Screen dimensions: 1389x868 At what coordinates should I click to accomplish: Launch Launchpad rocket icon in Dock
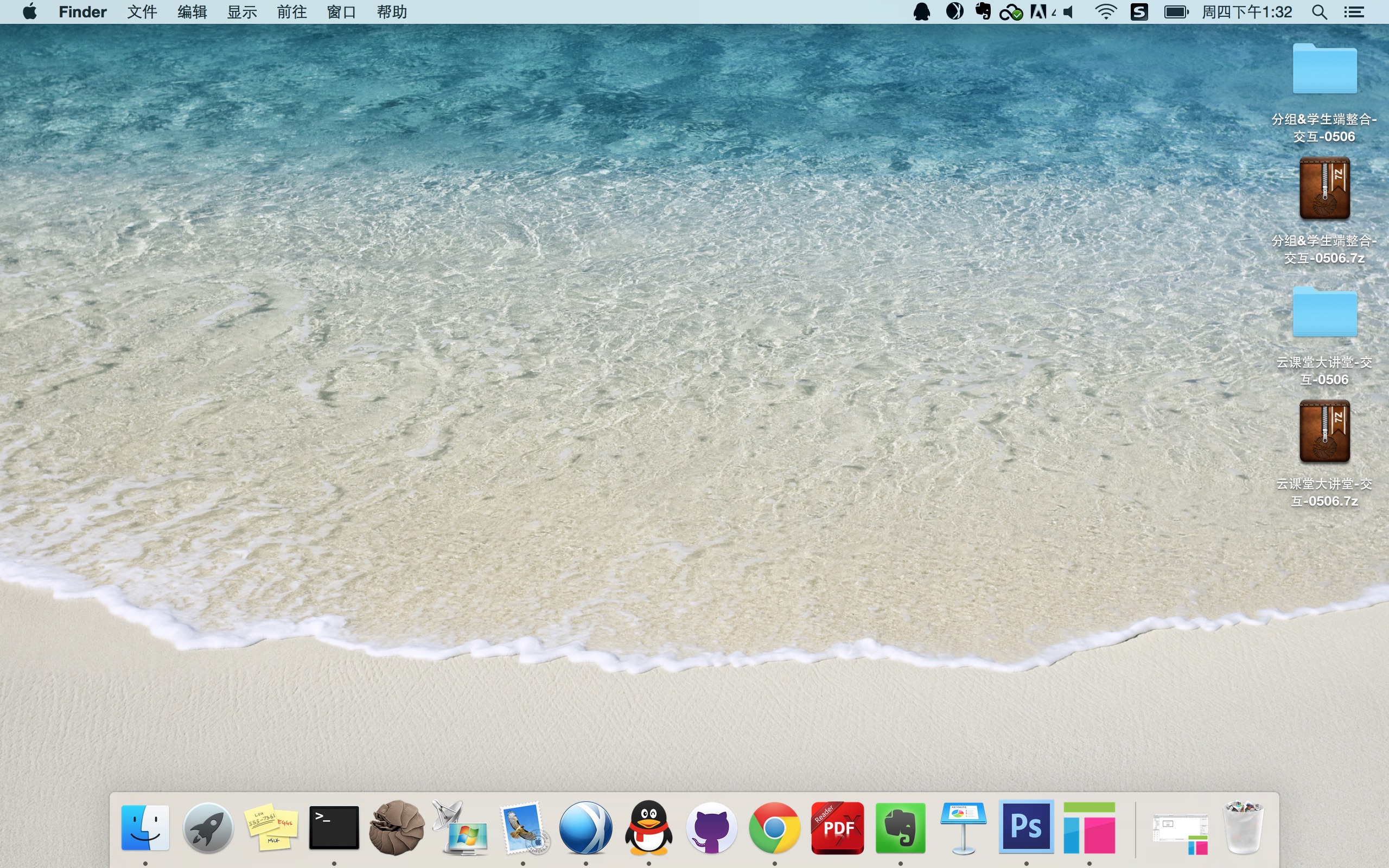click(208, 827)
